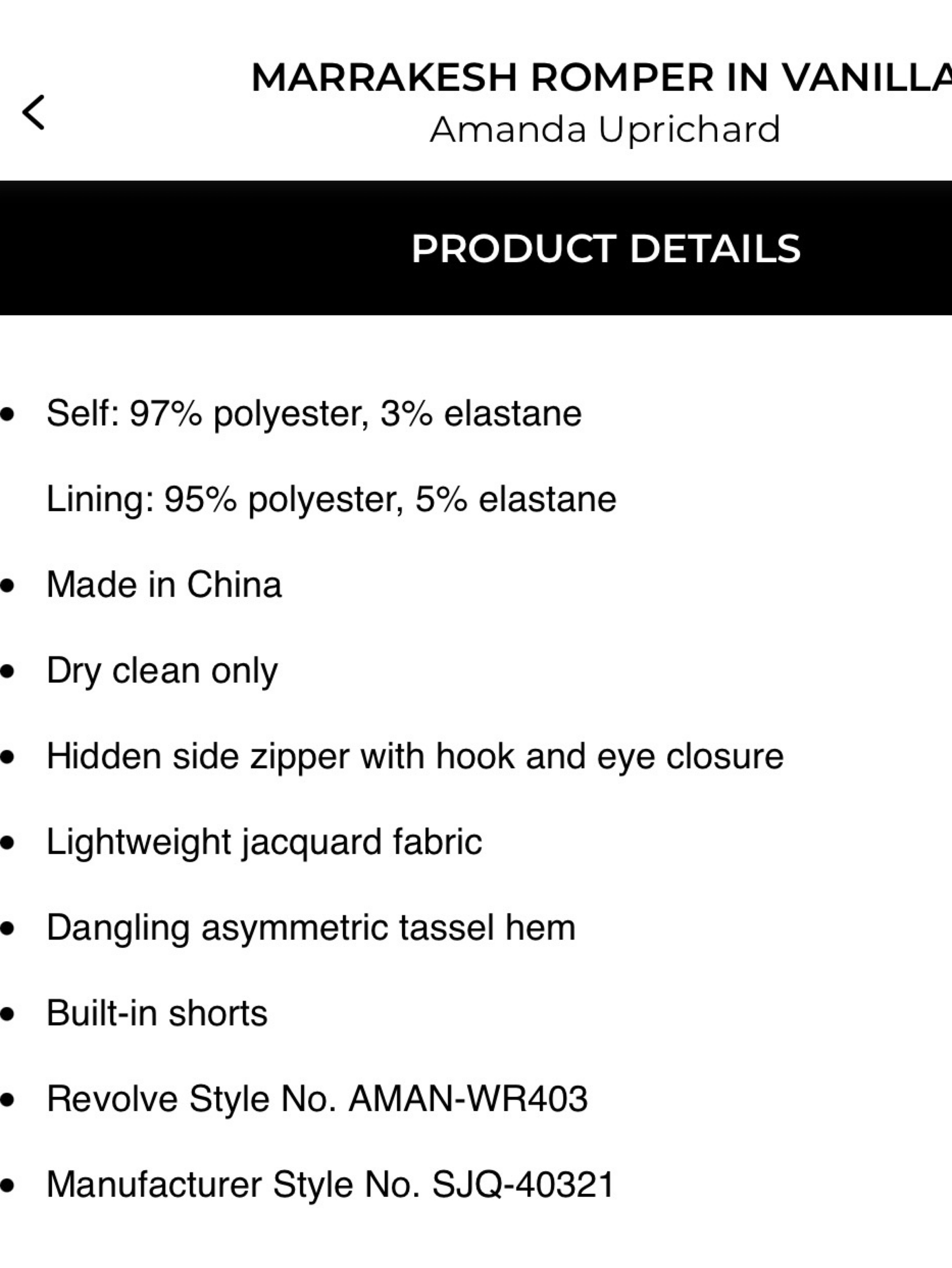Viewport: 952px width, 1268px height.
Task: Select the dangling asymmetric tassel hem line
Action: [311, 928]
